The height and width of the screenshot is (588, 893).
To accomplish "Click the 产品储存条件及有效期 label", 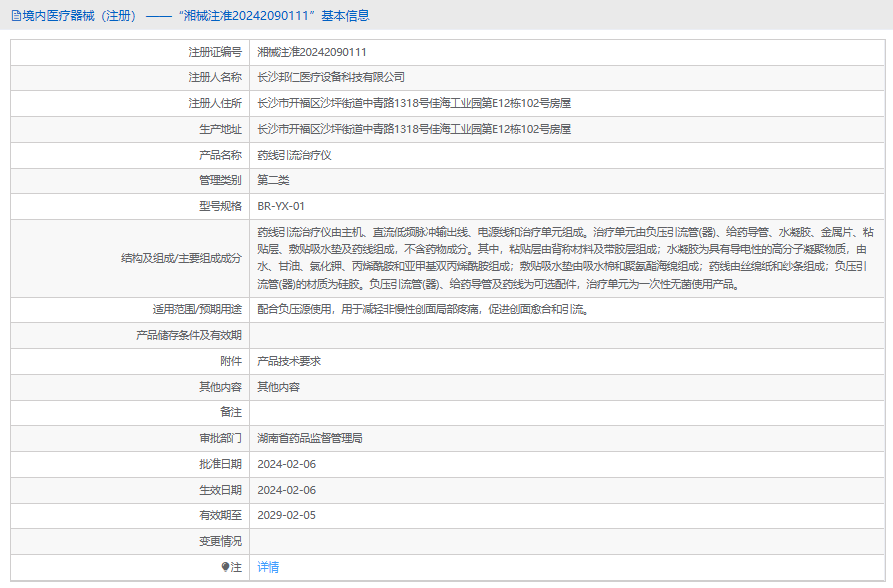I will 189,335.
